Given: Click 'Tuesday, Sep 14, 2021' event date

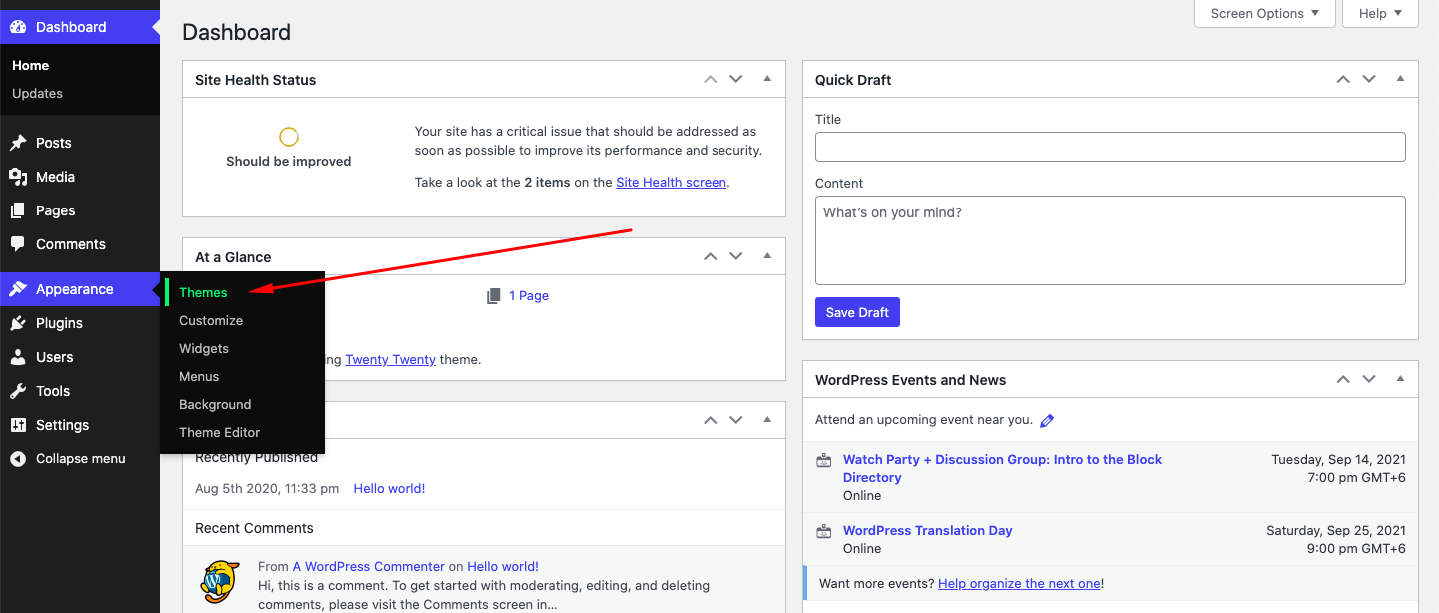Looking at the screenshot, I should click(1338, 459).
